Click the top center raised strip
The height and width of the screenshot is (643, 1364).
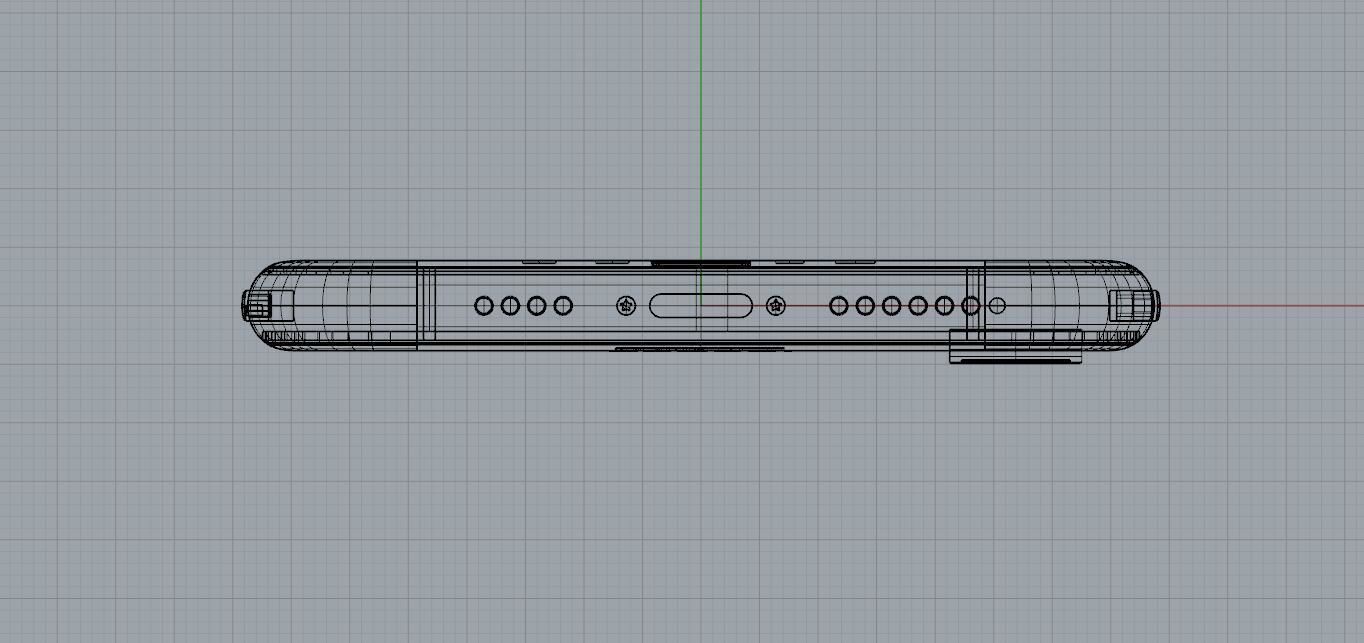tap(700, 264)
